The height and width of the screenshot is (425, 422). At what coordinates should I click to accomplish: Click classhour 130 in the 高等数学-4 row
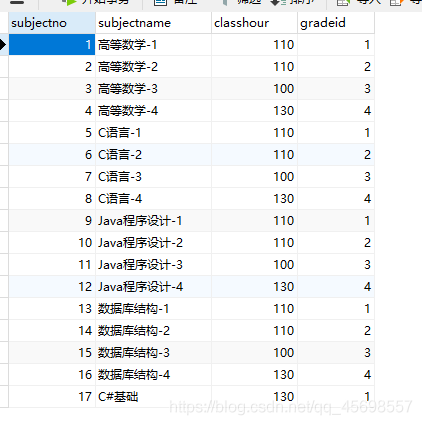pos(254,111)
